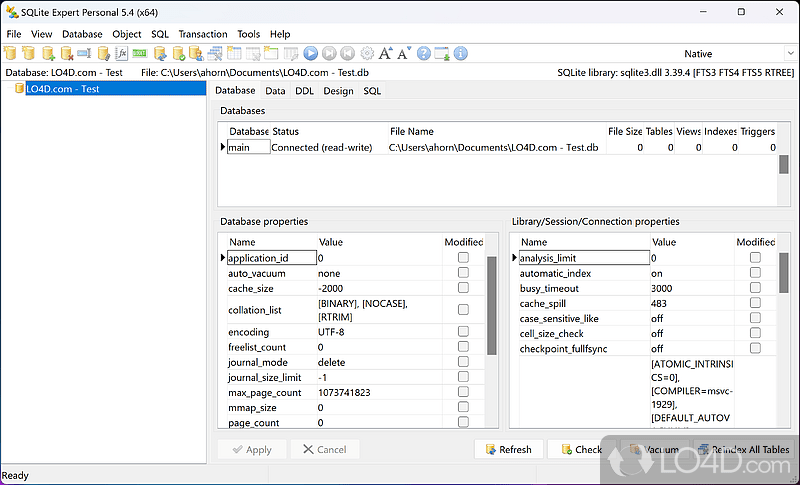Click the window with green download arrow icon
This screenshot has height=485, width=800.
click(x=442, y=53)
